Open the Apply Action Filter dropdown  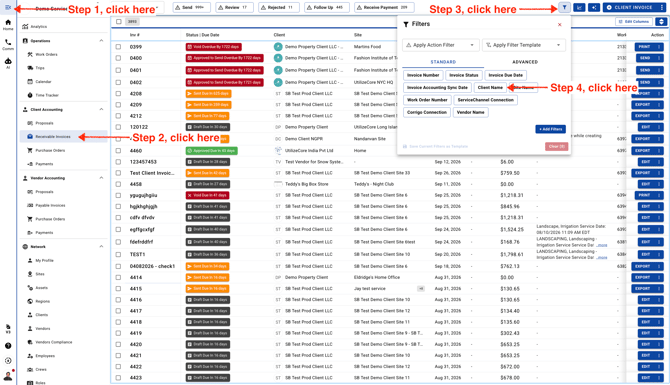point(440,45)
